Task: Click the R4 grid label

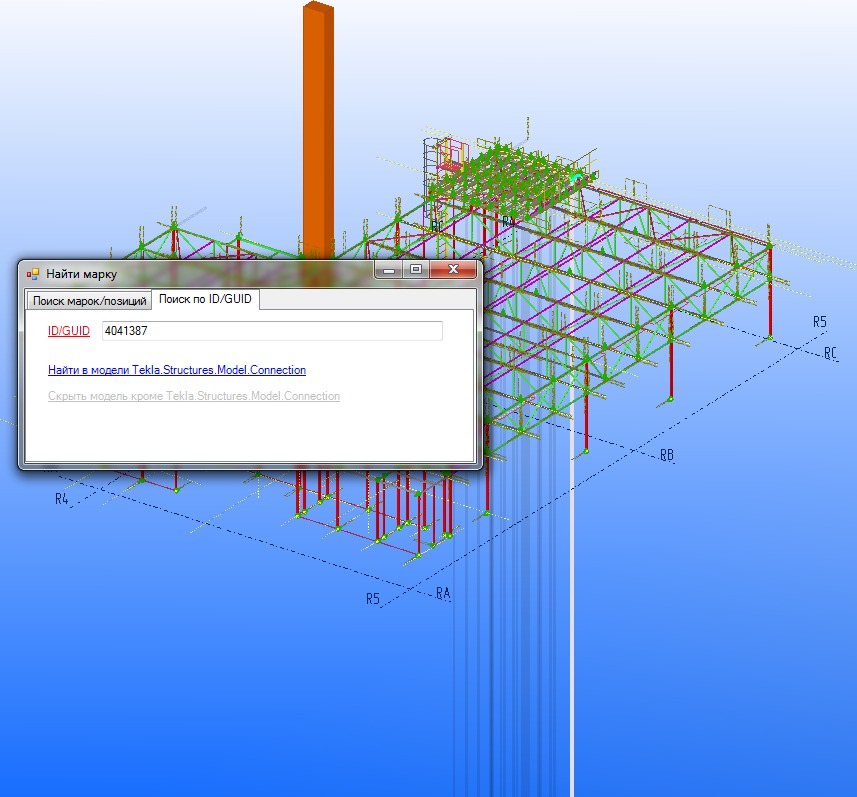Action: [x=62, y=498]
